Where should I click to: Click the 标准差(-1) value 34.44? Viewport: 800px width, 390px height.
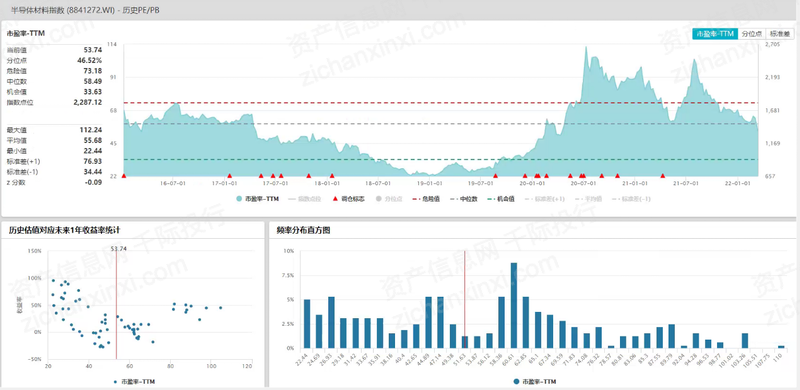pyautogui.click(x=93, y=172)
